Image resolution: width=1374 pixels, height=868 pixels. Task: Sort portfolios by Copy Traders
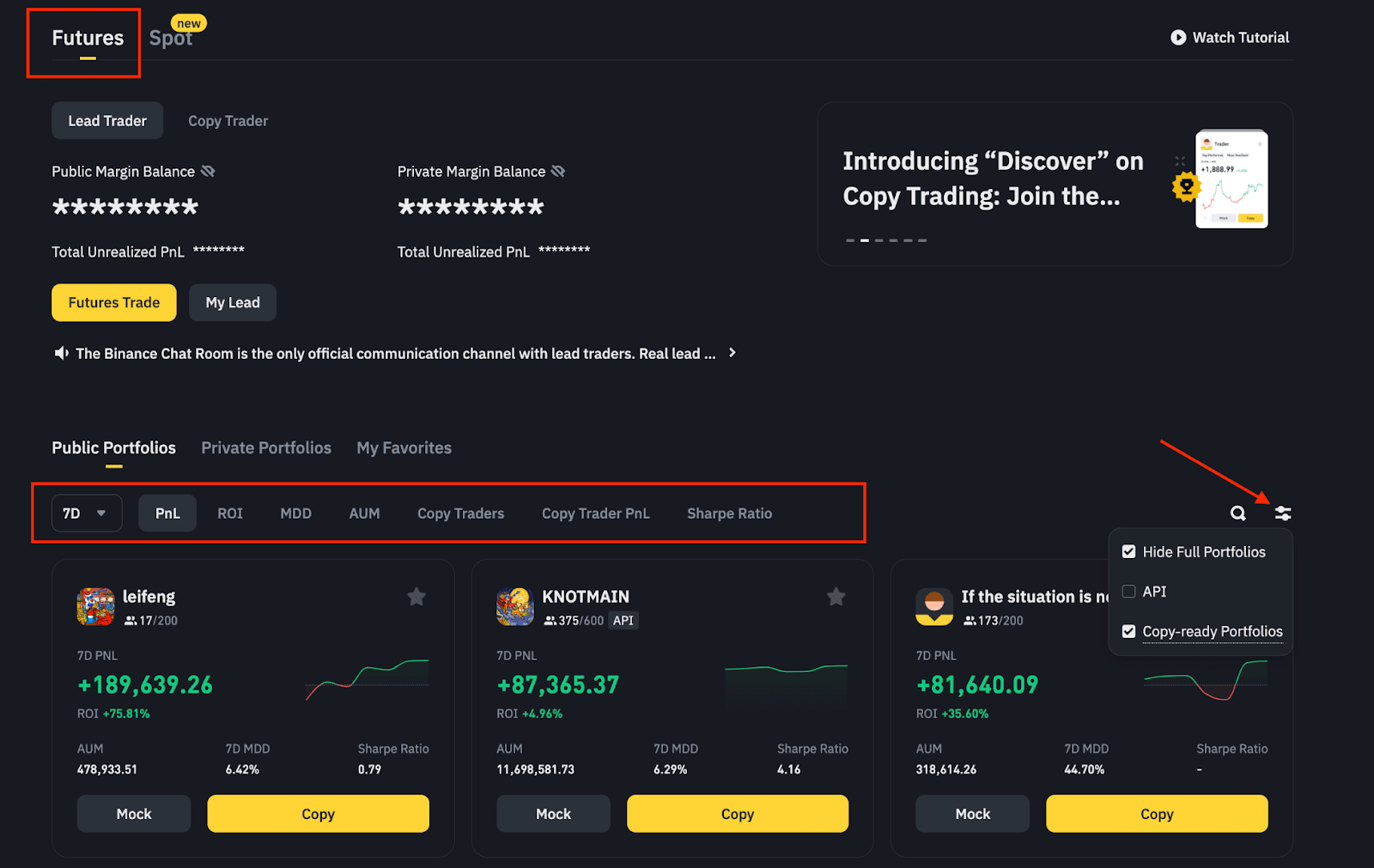[461, 513]
